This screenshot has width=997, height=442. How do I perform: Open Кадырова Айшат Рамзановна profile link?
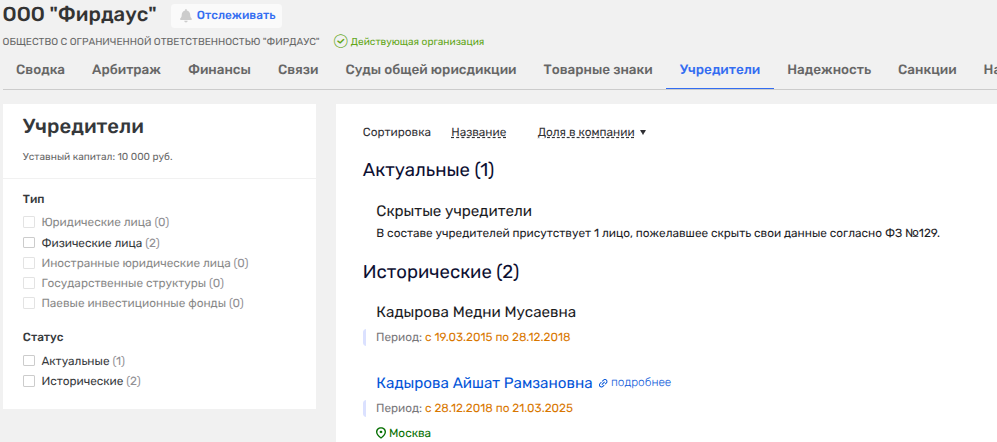[x=483, y=383]
